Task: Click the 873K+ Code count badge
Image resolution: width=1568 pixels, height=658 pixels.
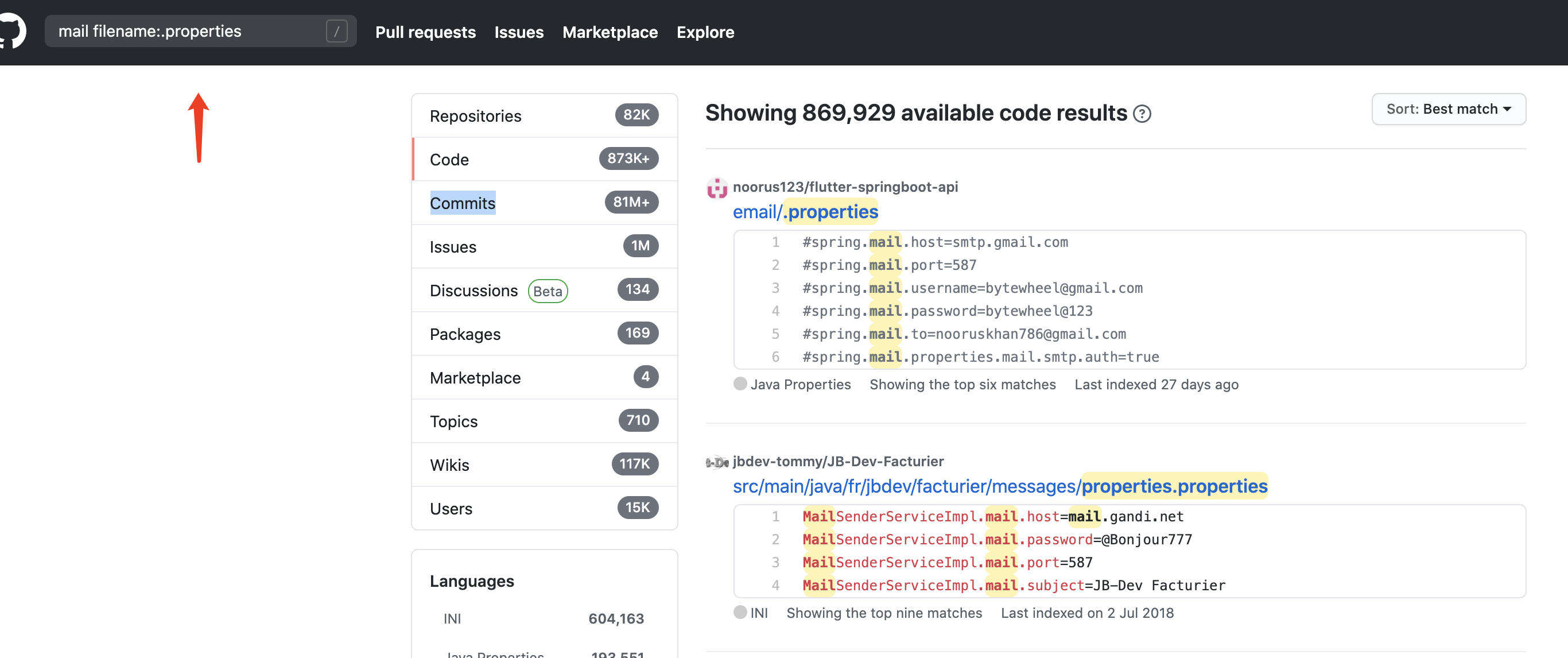Action: tap(628, 158)
